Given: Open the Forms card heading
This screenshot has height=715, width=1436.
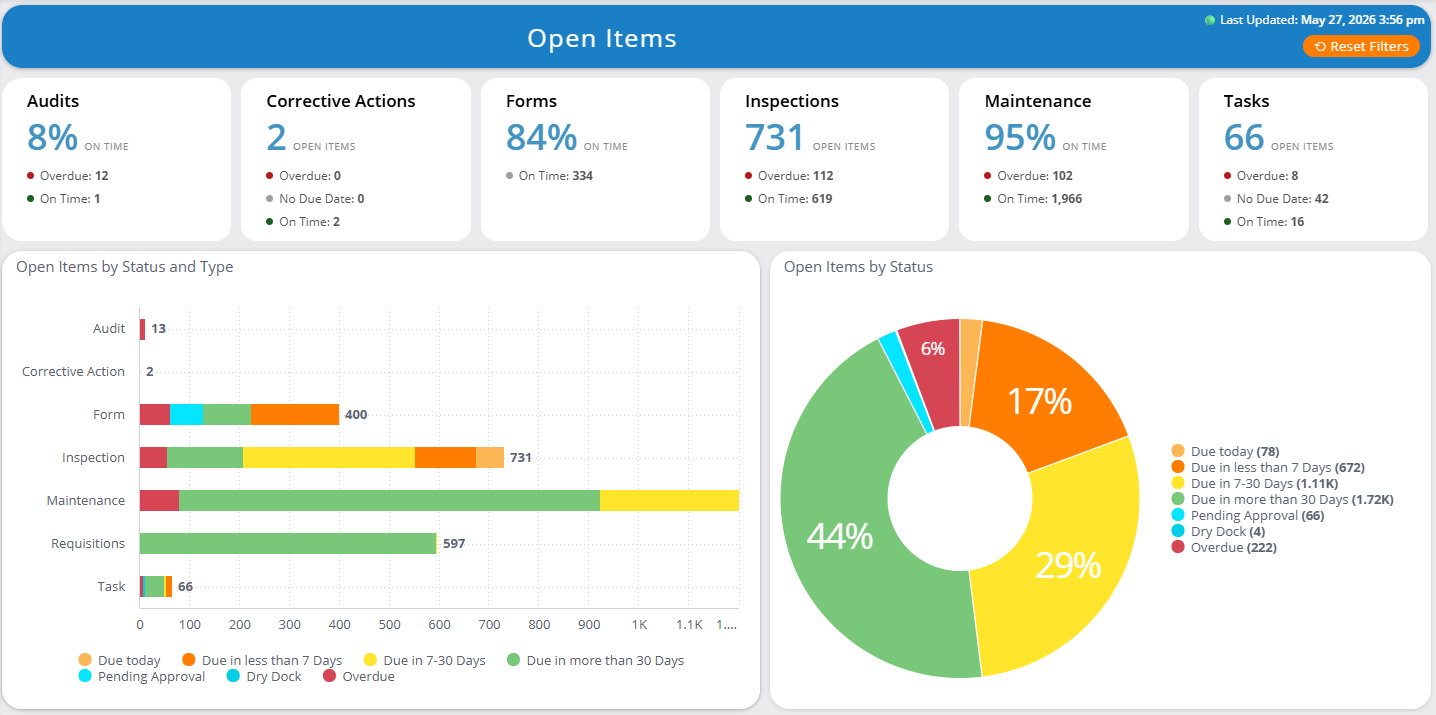Looking at the screenshot, I should 531,101.
